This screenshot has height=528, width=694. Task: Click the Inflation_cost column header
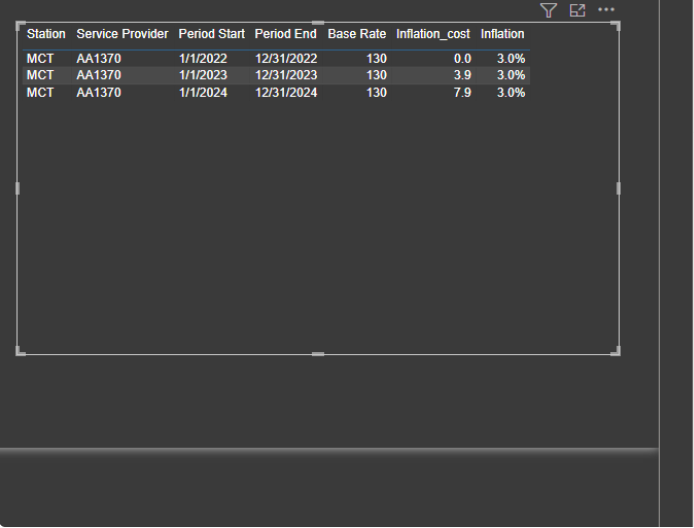point(432,34)
